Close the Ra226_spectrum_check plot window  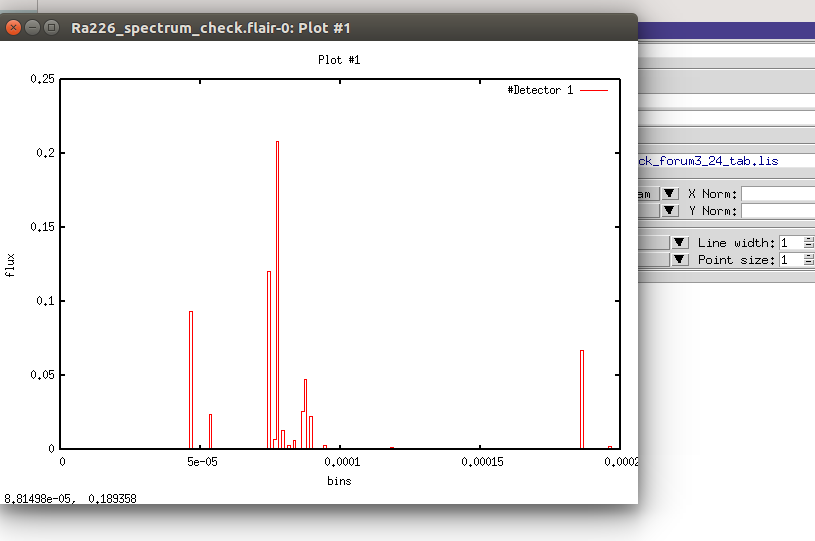(x=14, y=27)
